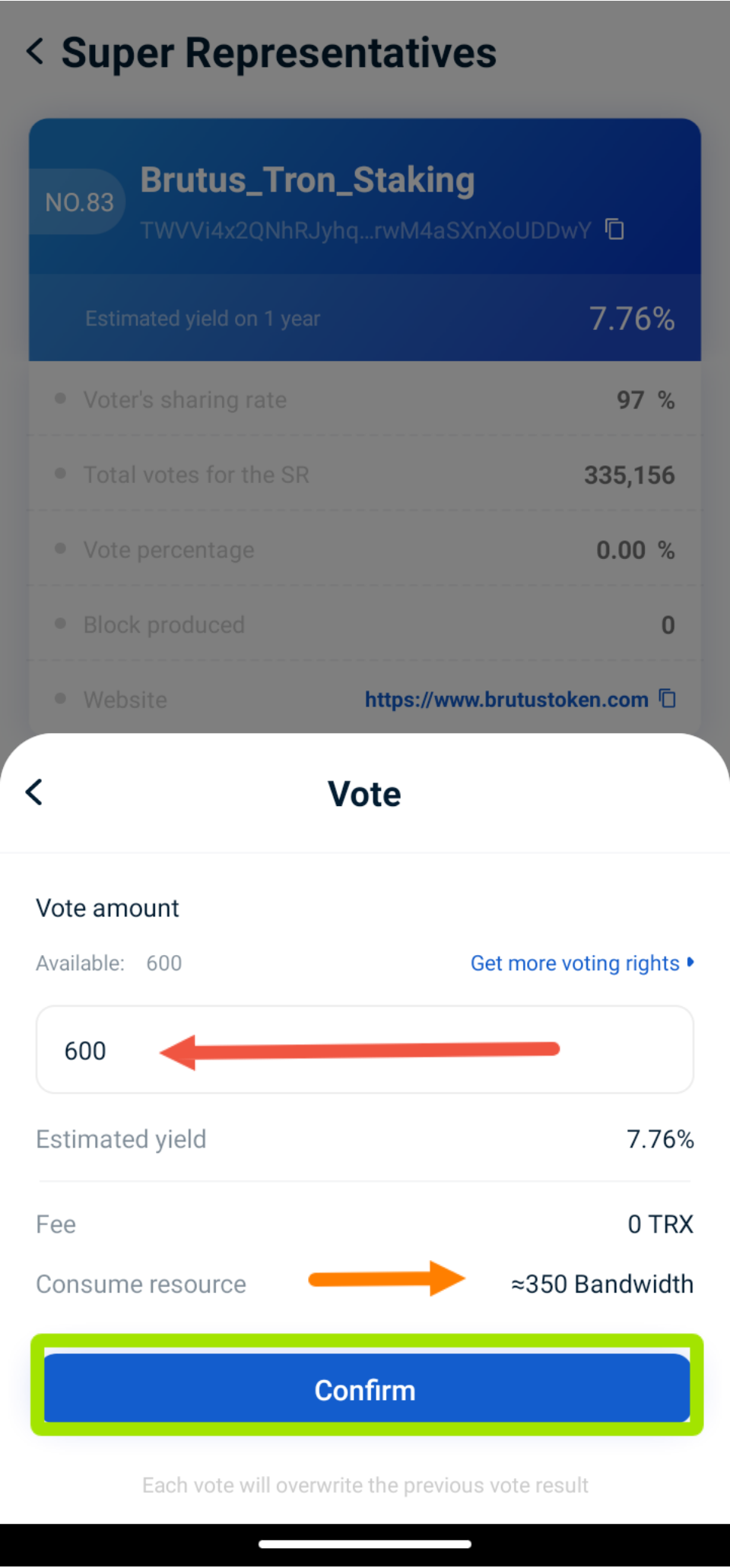Copy the brutustoken.com website link
730x1568 pixels.
point(668,699)
